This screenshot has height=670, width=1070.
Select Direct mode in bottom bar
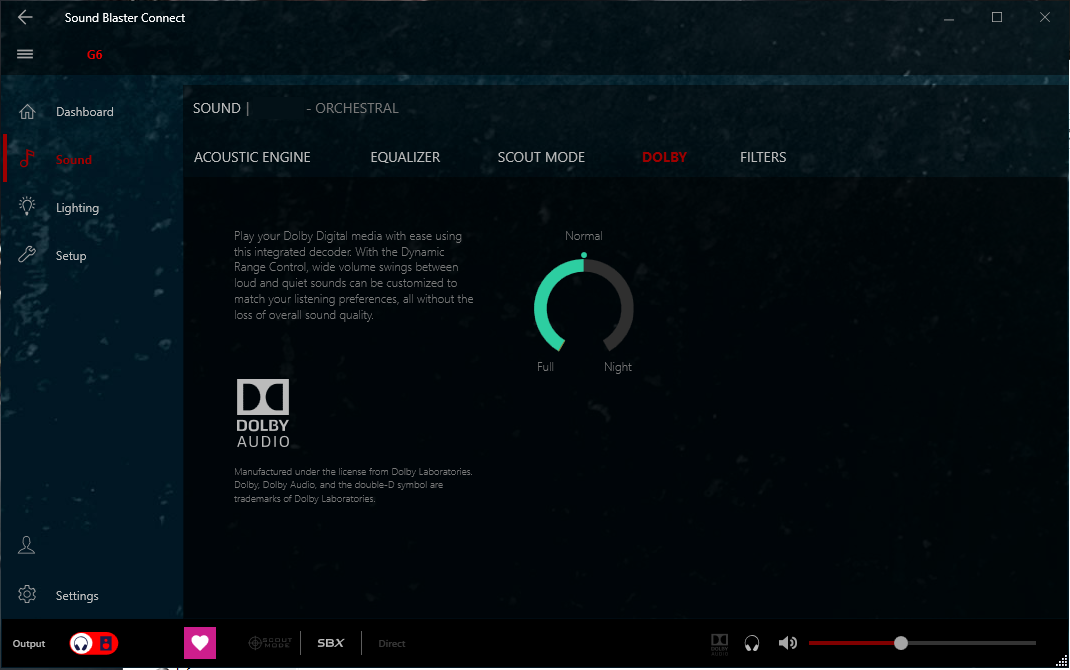[392, 643]
